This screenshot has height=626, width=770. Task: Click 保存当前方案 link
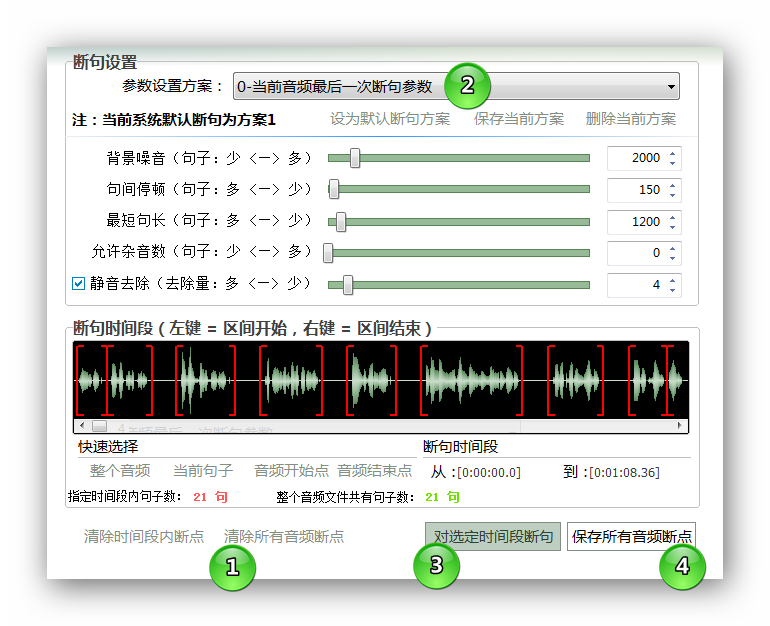[x=519, y=119]
